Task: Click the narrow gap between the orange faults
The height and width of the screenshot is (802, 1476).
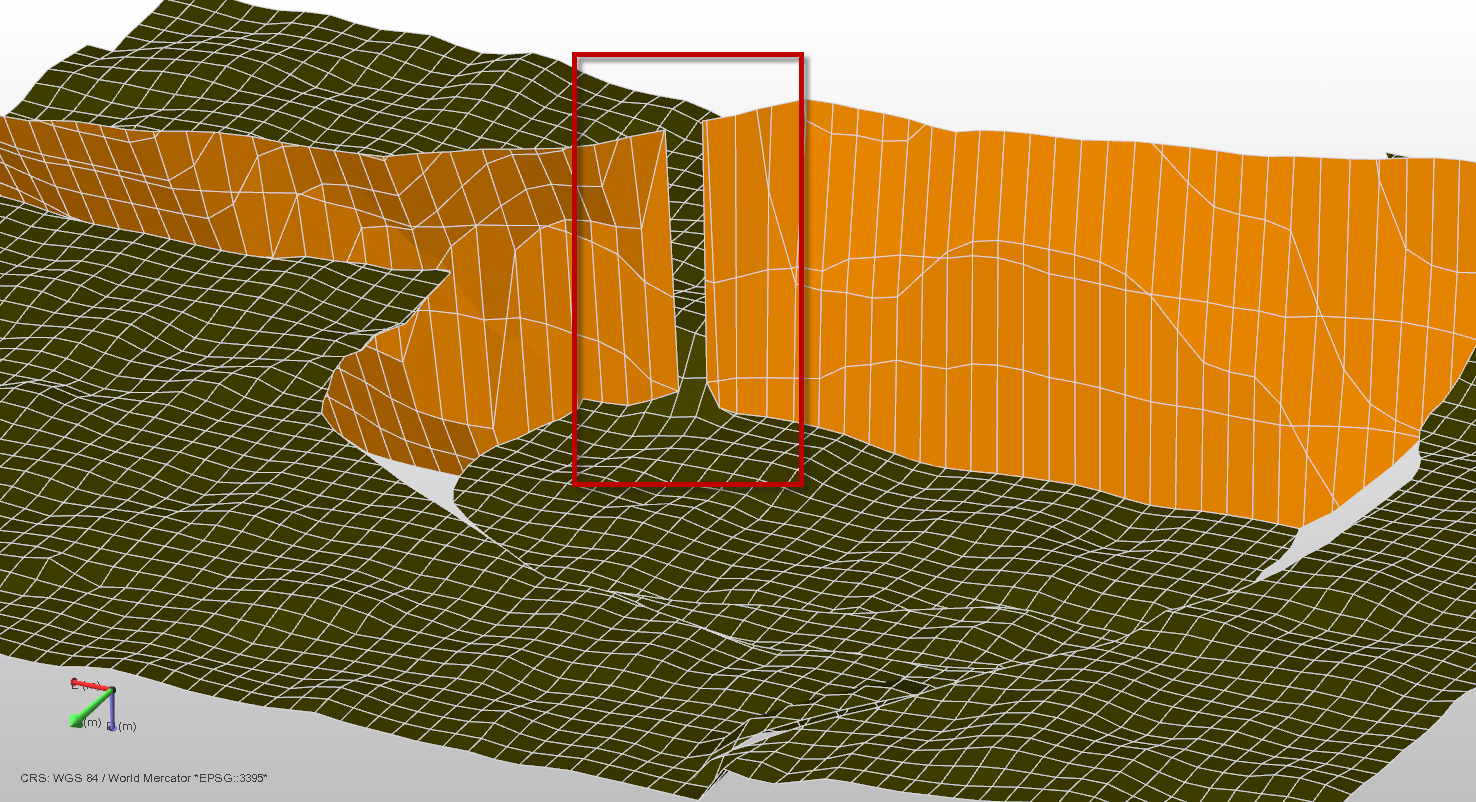Action: click(x=686, y=250)
